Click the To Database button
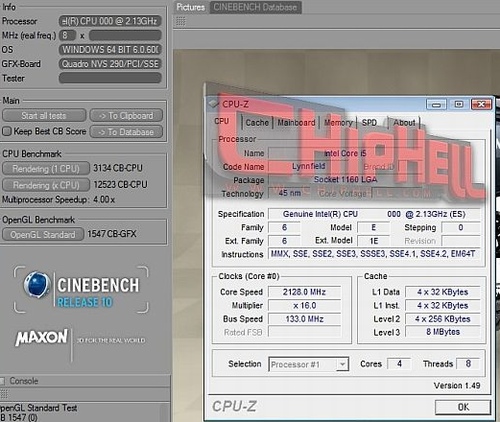Viewport: 500px width, 422px height. click(126, 132)
